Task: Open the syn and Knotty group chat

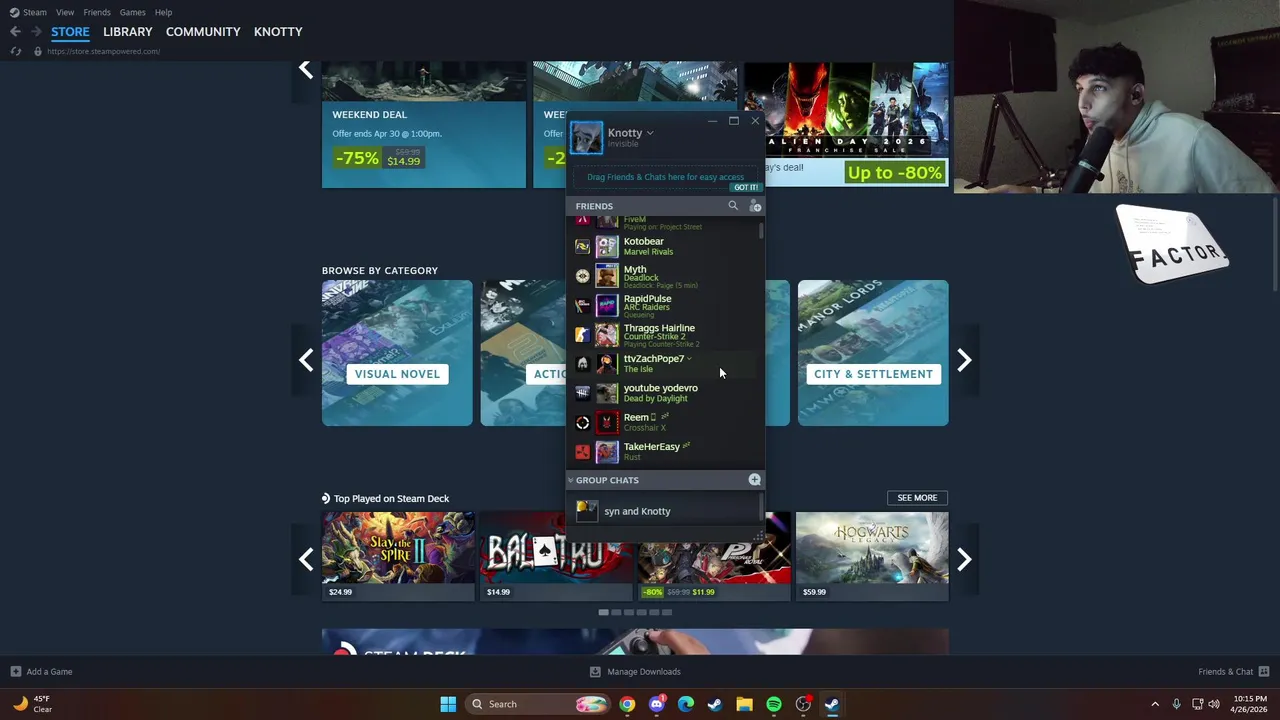Action: point(663,511)
